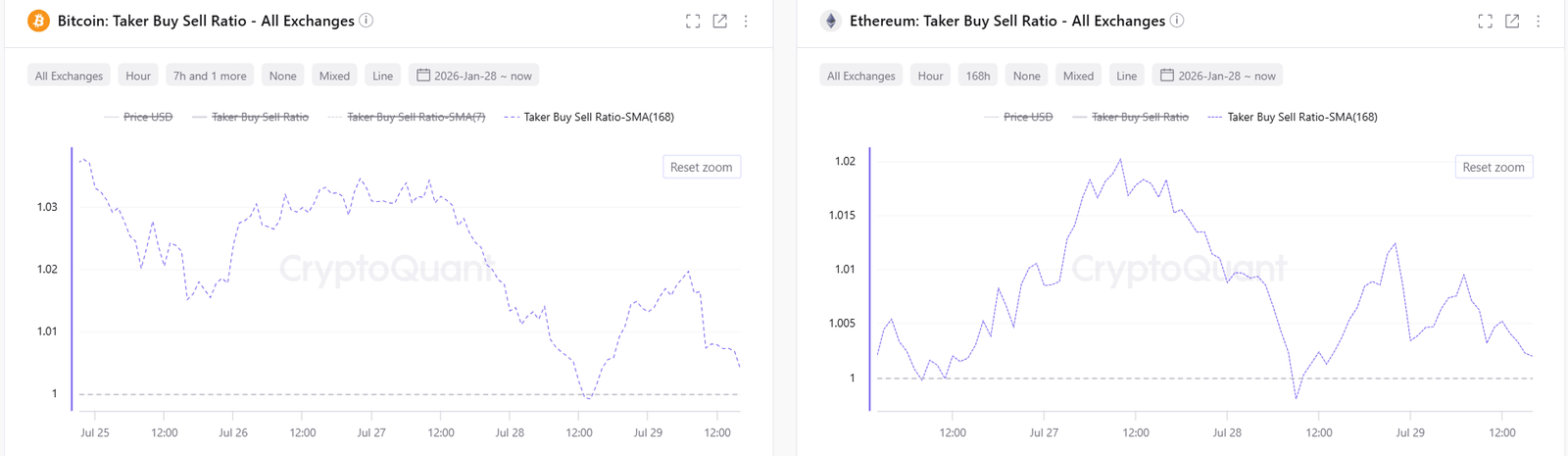The image size is (1568, 456).
Task: Open None option selector on Bitcoin chart
Action: click(x=282, y=76)
